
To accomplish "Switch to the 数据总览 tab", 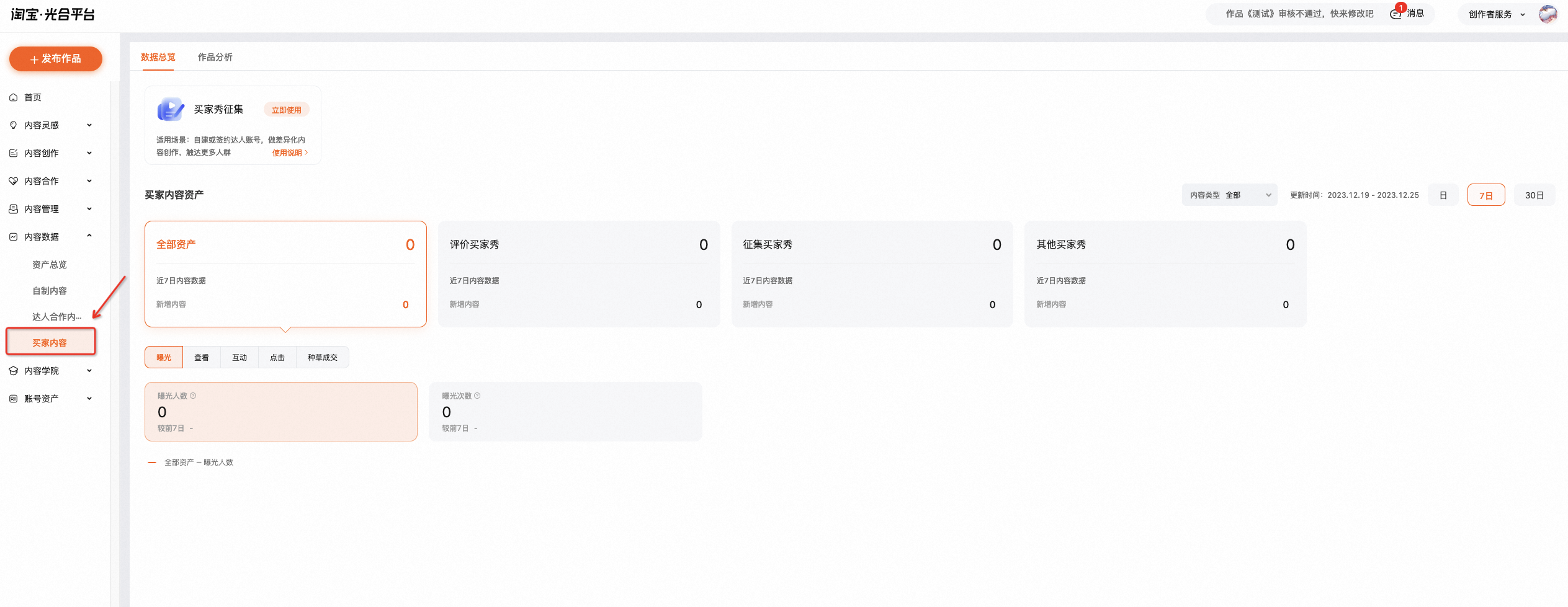I will pos(158,57).
